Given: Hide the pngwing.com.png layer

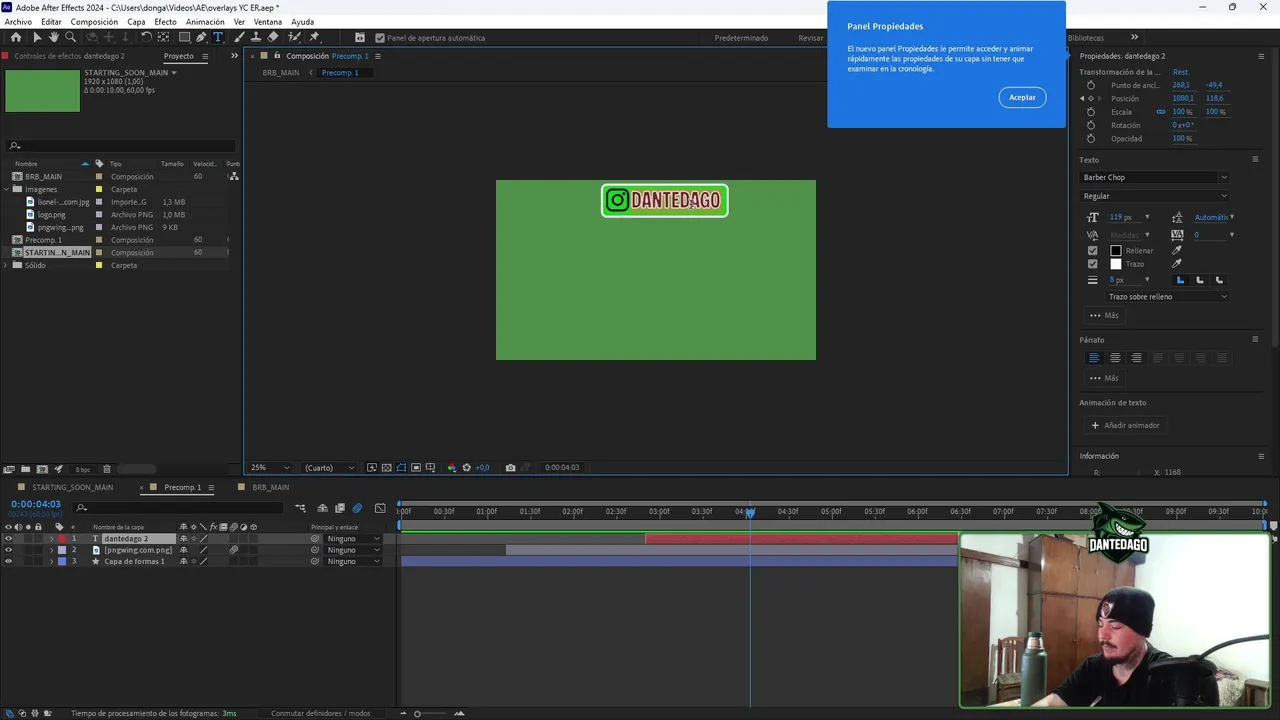Looking at the screenshot, I should 8,550.
